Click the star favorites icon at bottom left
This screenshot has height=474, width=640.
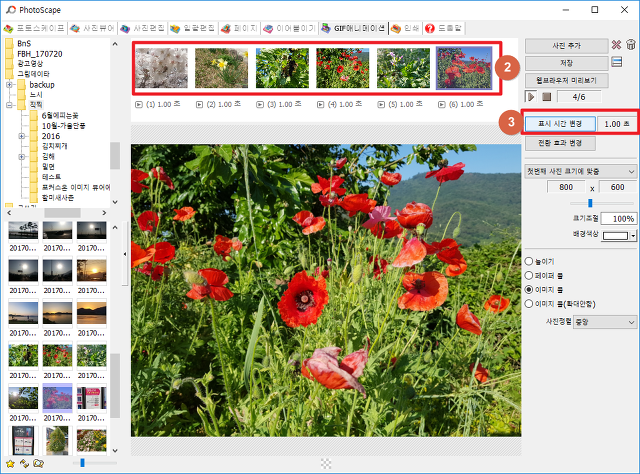(10, 464)
